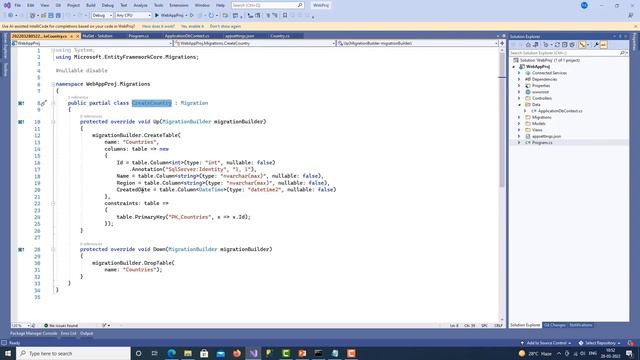
Task: Click Show All Files icon in Solution Explorer
Action: [572, 45]
